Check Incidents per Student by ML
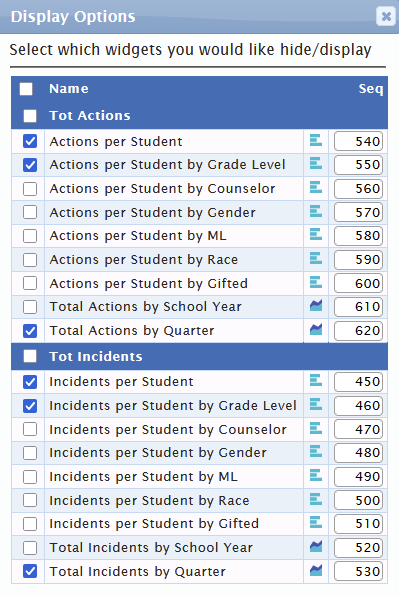The image size is (399, 596). 30,477
